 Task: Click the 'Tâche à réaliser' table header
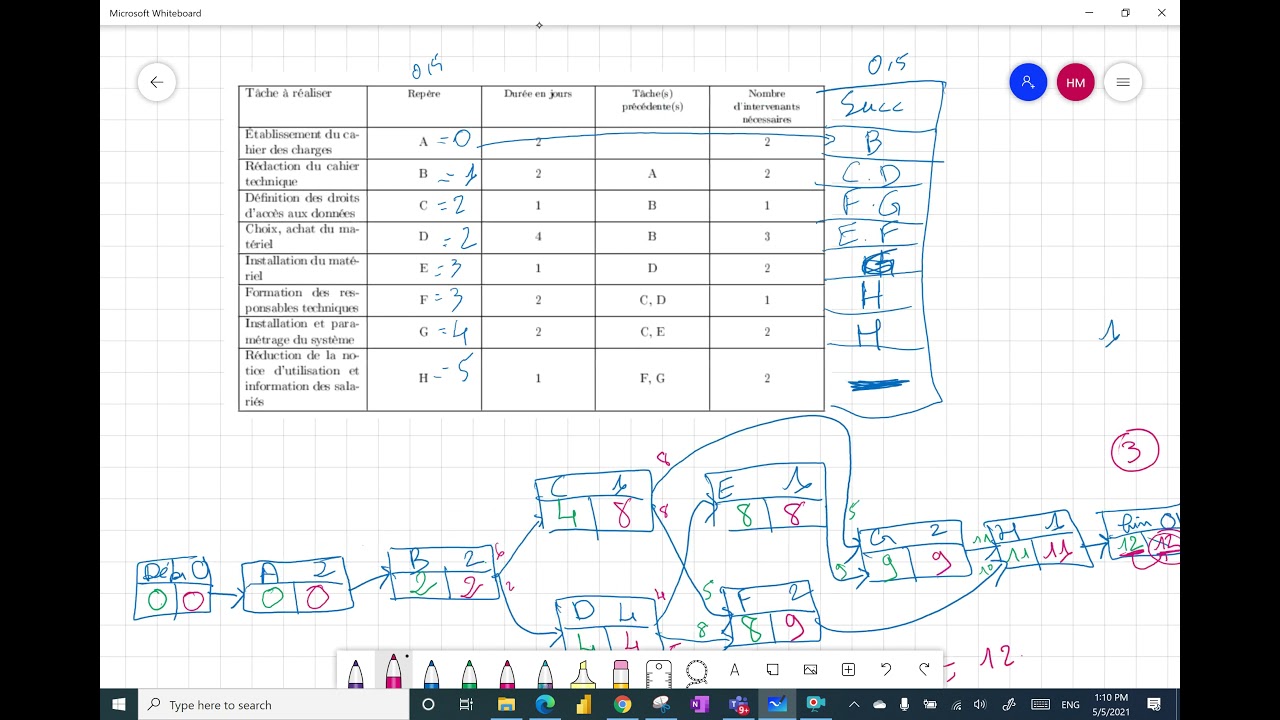click(x=288, y=93)
